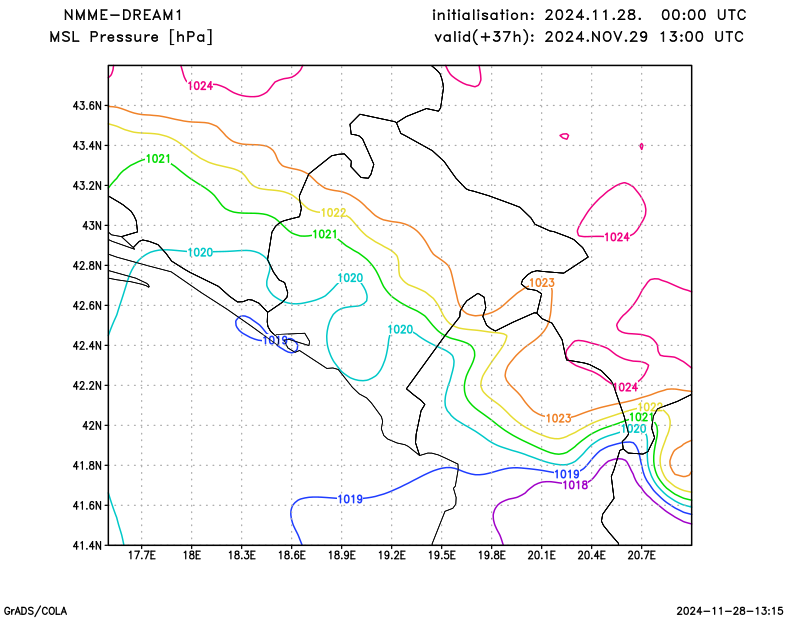Click the 19.8E longitude axis label
The image size is (800, 618).
point(492,555)
